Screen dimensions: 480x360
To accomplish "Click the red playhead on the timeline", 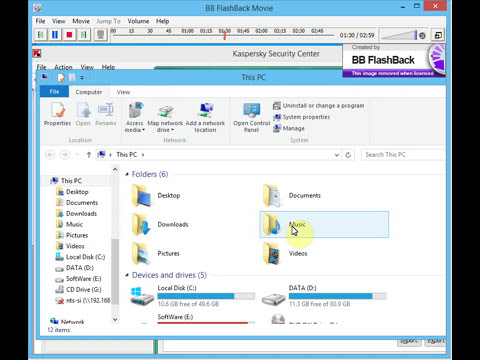I will tap(225, 35).
